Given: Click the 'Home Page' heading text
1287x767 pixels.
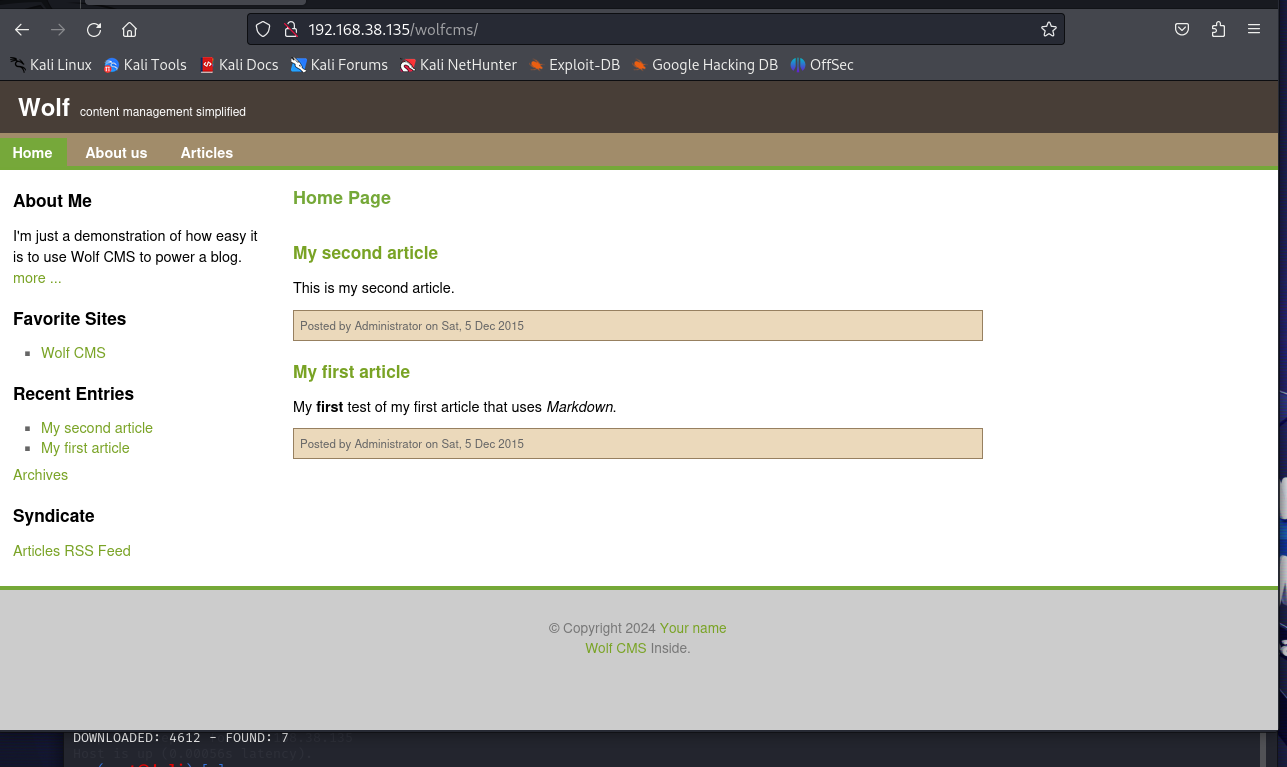Looking at the screenshot, I should (342, 198).
